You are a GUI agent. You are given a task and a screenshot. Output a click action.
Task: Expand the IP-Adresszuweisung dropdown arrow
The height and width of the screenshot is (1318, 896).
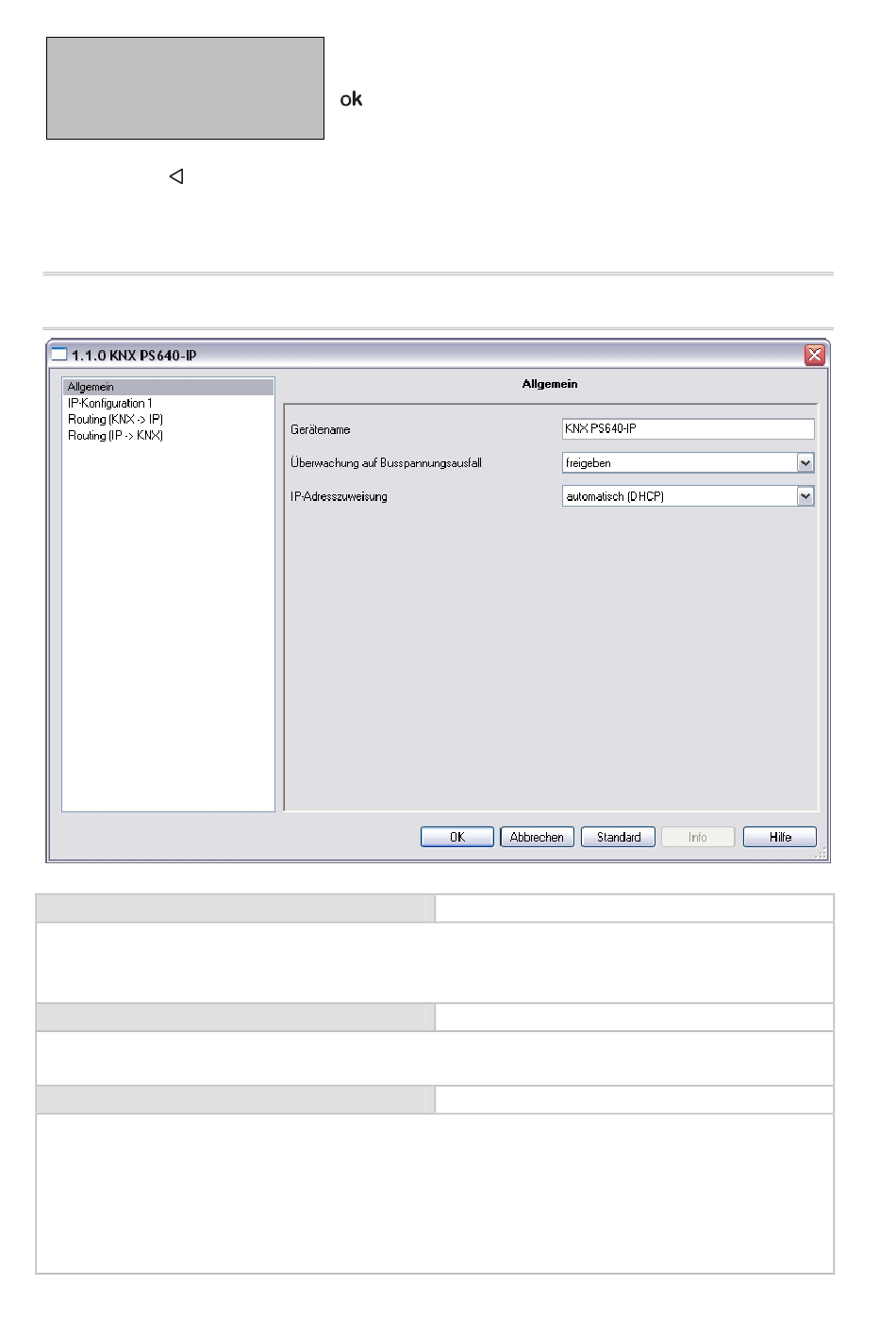click(805, 496)
